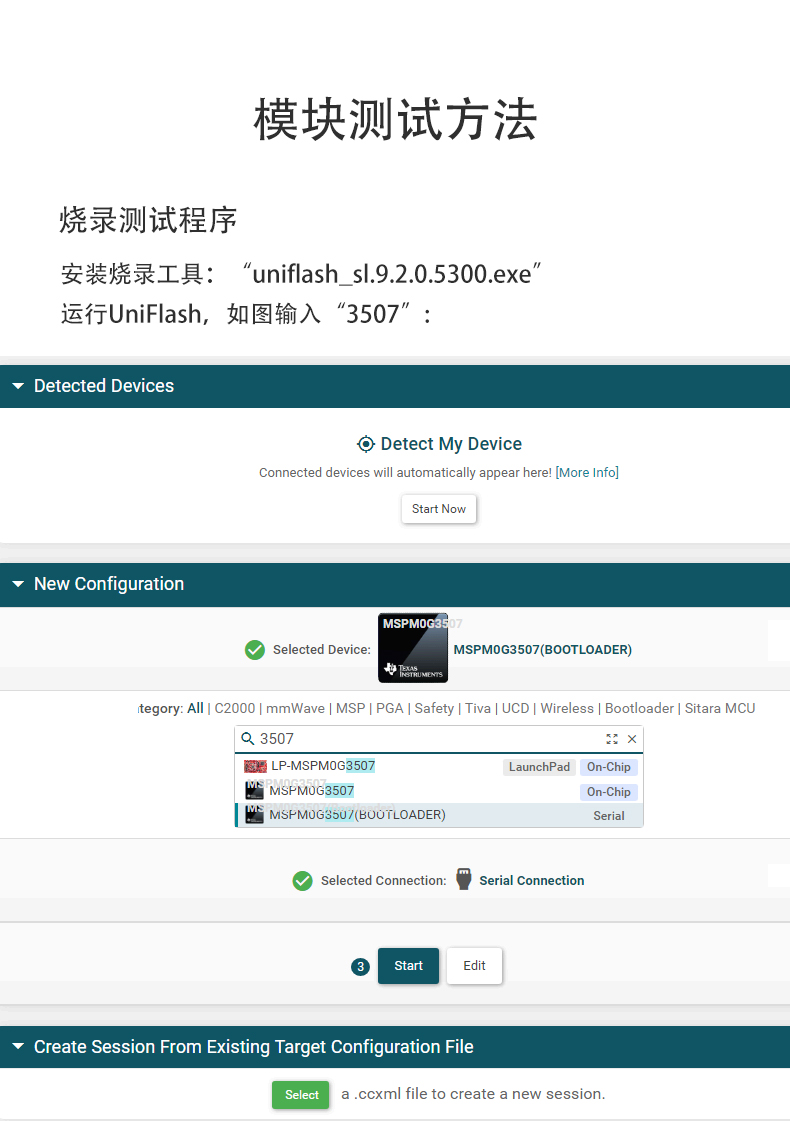Click the MSPM0G3507 chip thumbnail image
Image resolution: width=790 pixels, height=1121 pixels.
point(413,648)
